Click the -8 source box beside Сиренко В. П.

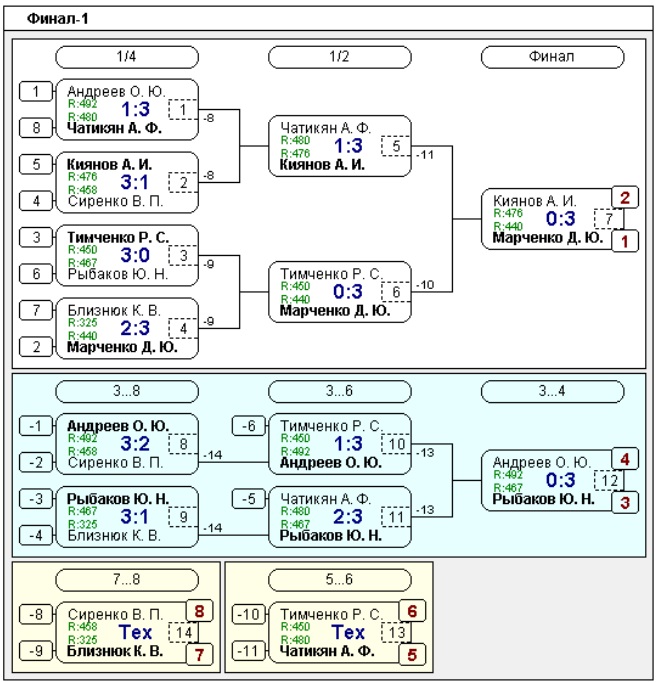point(36,615)
